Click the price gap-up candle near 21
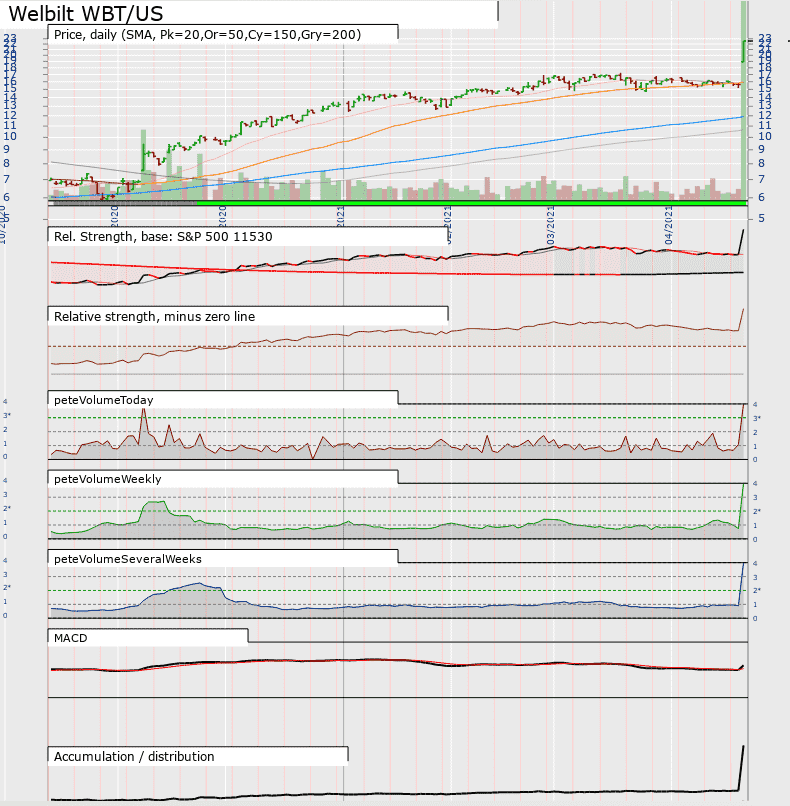This screenshot has height=806, width=790. [x=744, y=51]
